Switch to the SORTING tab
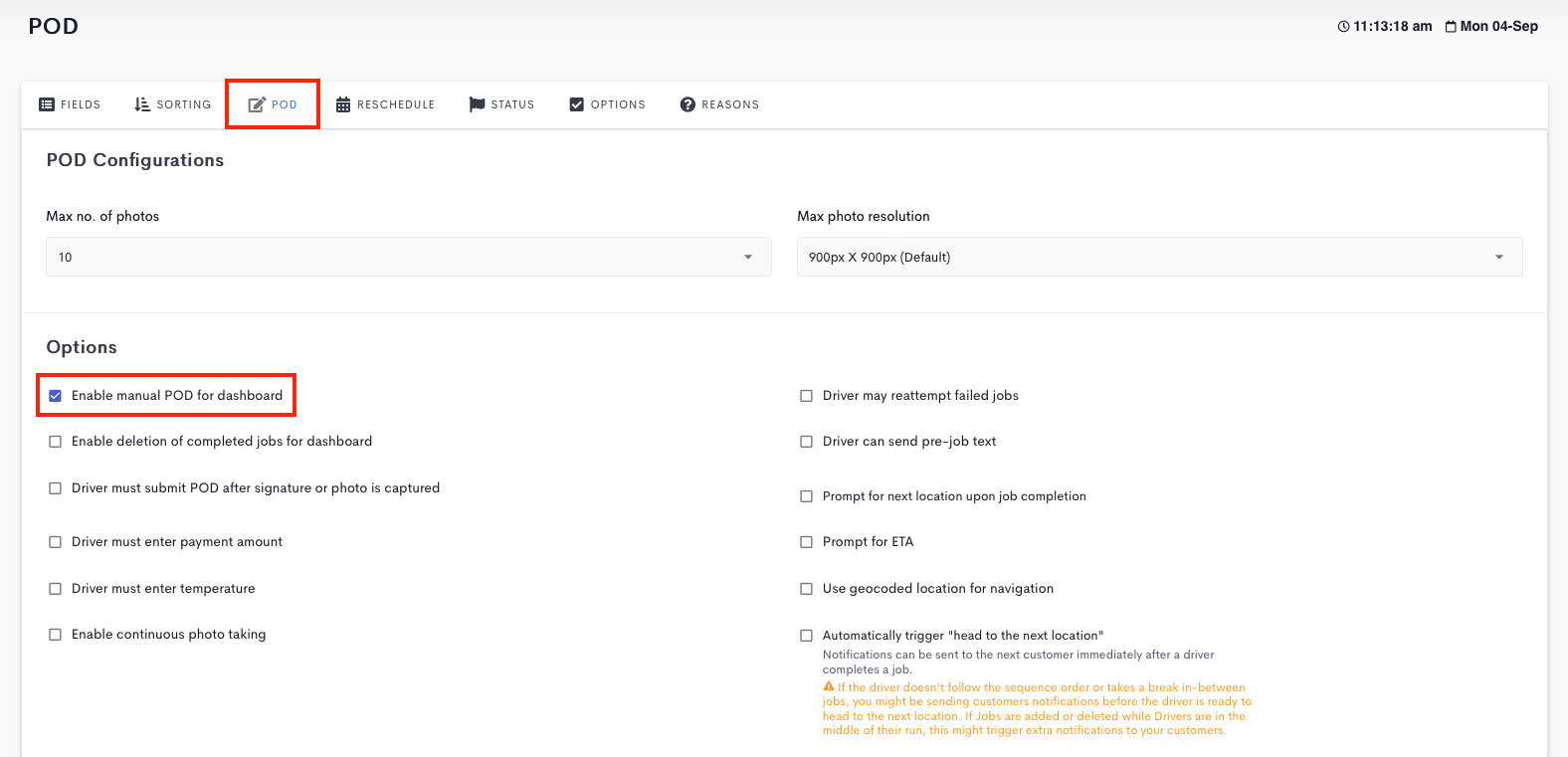The image size is (1568, 757). (173, 104)
